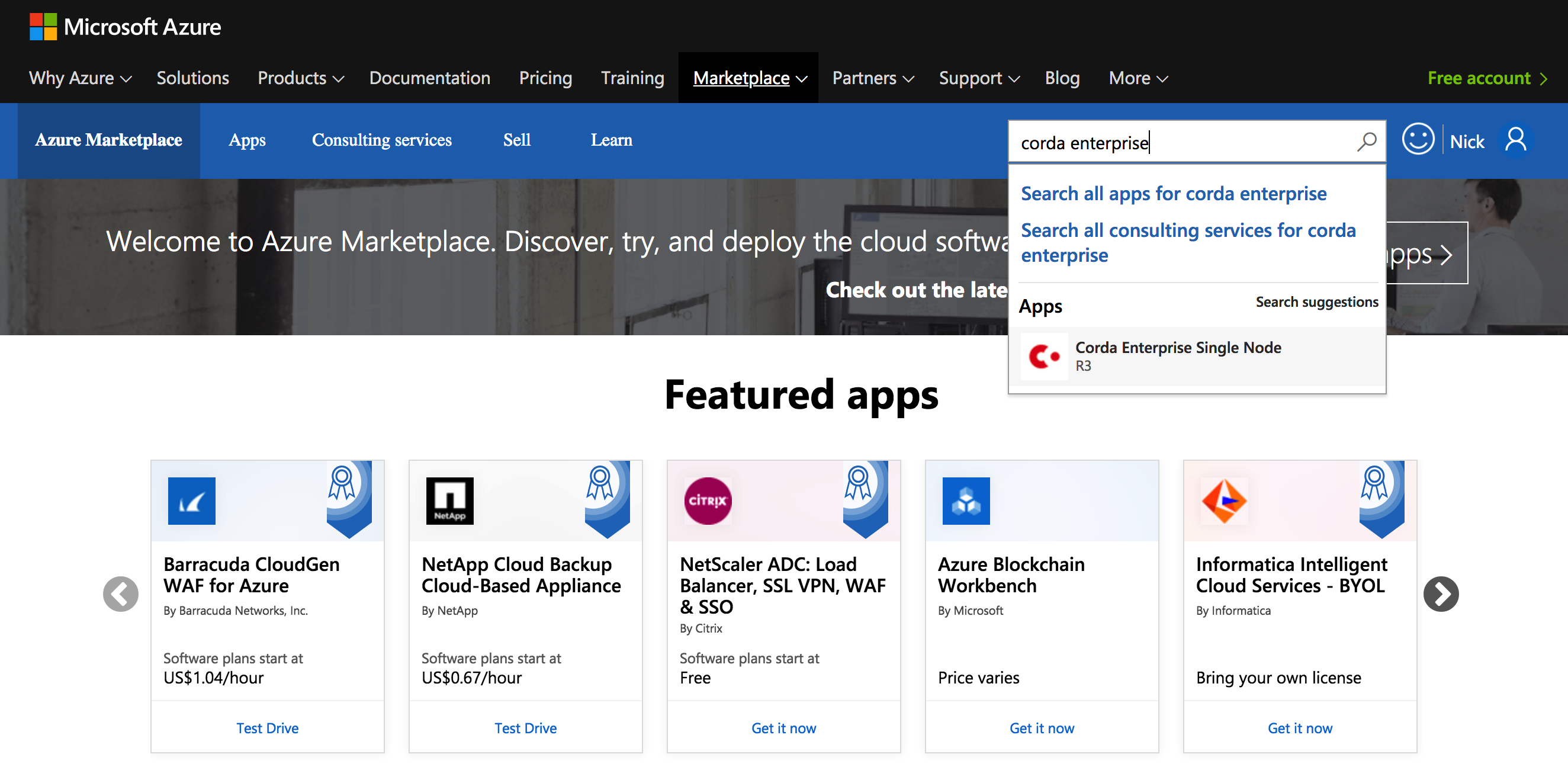Click Get it now on NetScaler ADC

click(x=783, y=727)
